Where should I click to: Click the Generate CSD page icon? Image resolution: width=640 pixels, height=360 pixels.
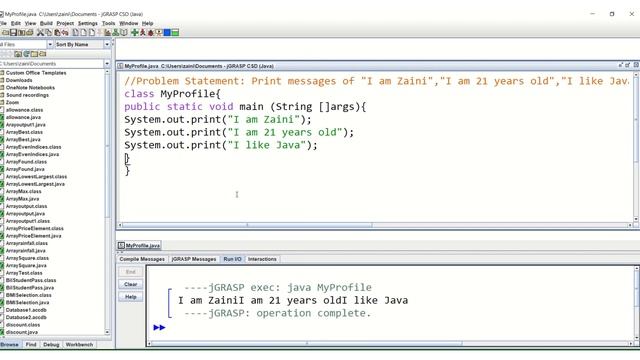pyautogui.click(x=76, y=33)
